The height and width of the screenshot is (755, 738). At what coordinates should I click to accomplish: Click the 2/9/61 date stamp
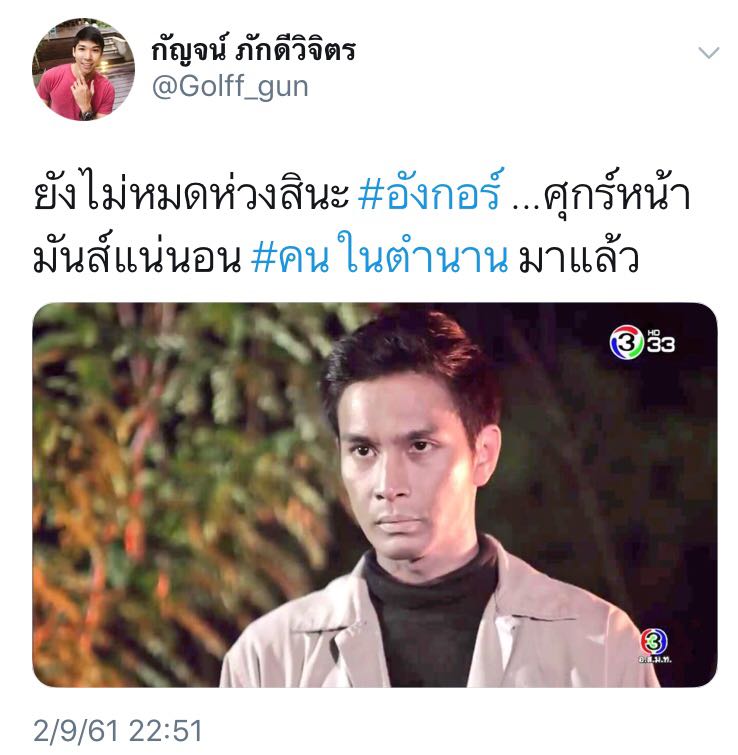(77, 730)
